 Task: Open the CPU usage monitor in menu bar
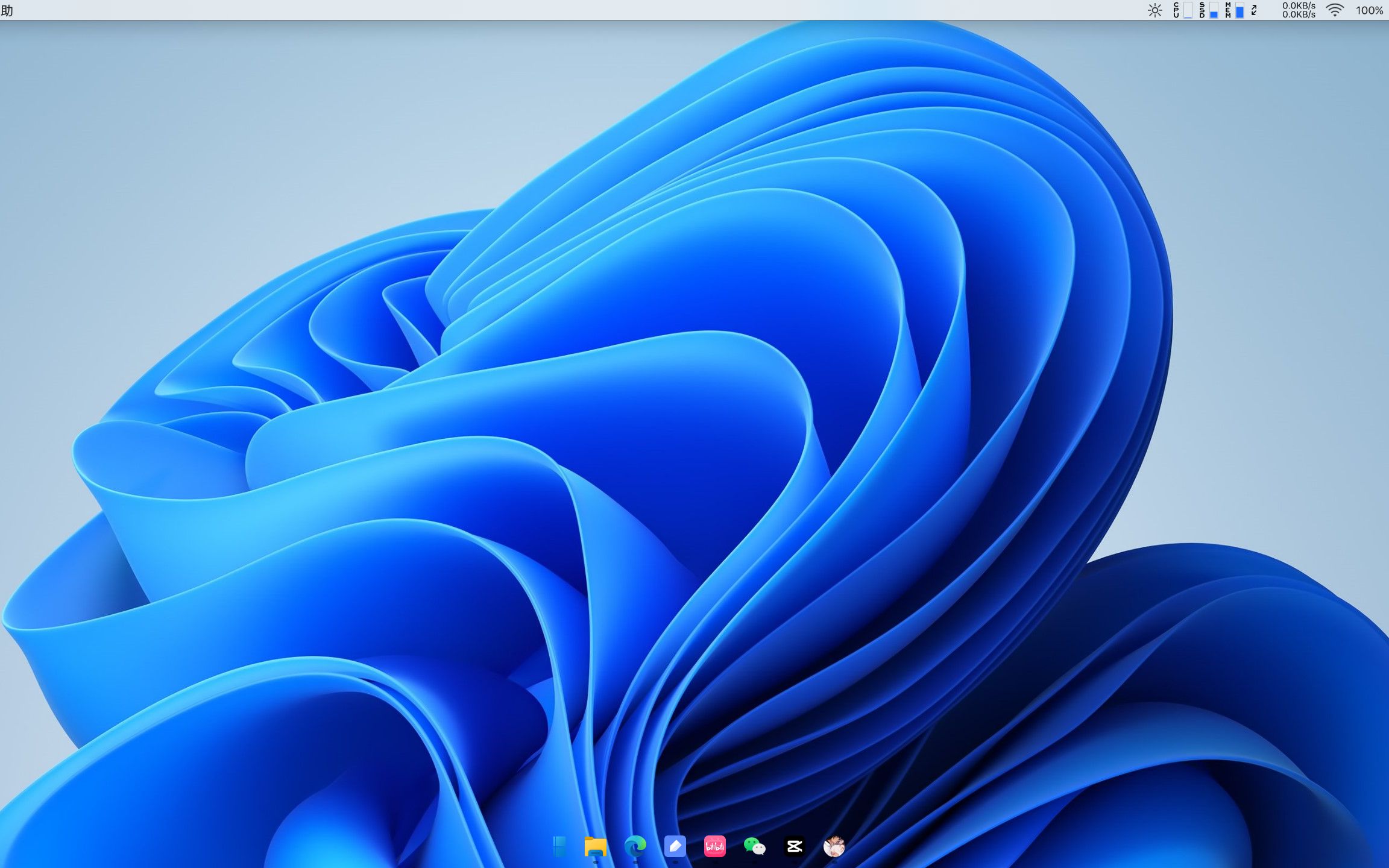coord(1182,10)
